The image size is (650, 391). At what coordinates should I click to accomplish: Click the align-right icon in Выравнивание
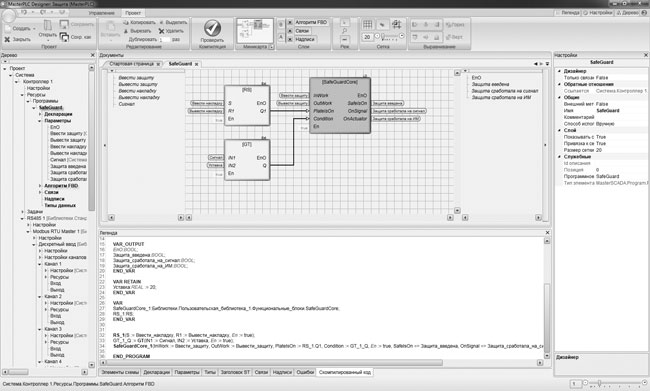437,24
